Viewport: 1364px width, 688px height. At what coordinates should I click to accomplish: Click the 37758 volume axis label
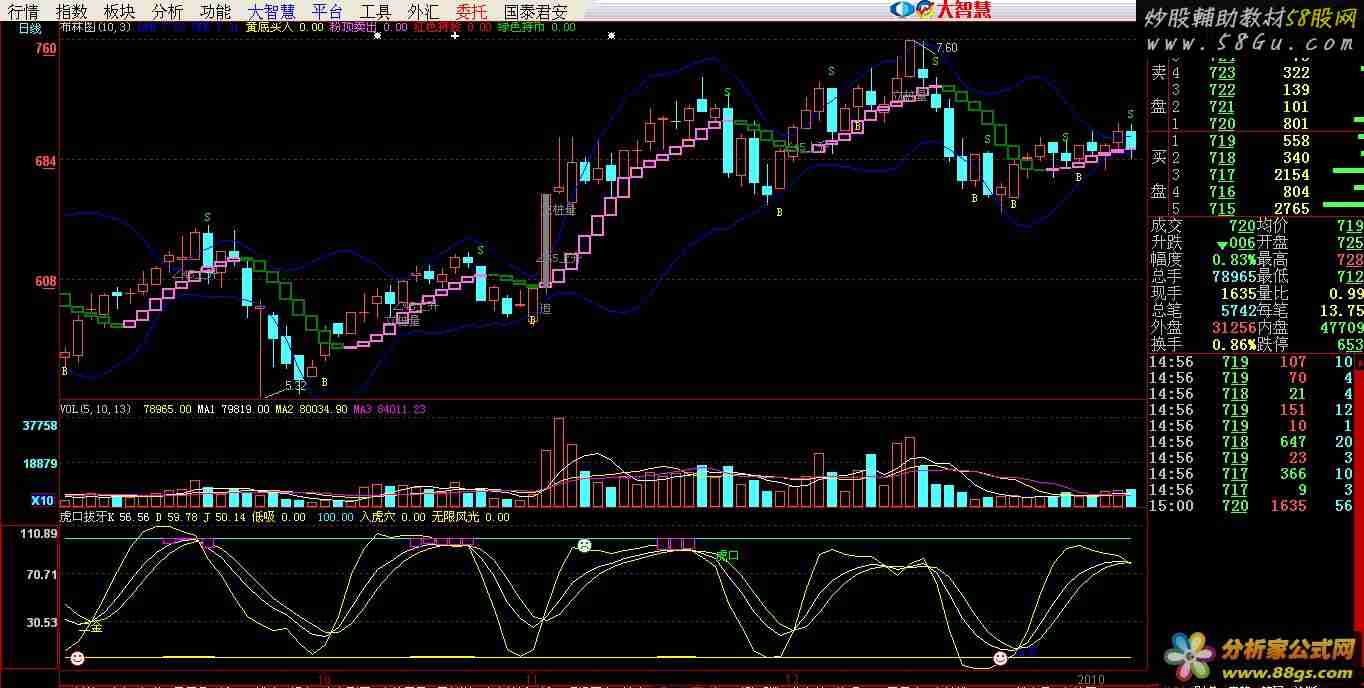(40, 426)
